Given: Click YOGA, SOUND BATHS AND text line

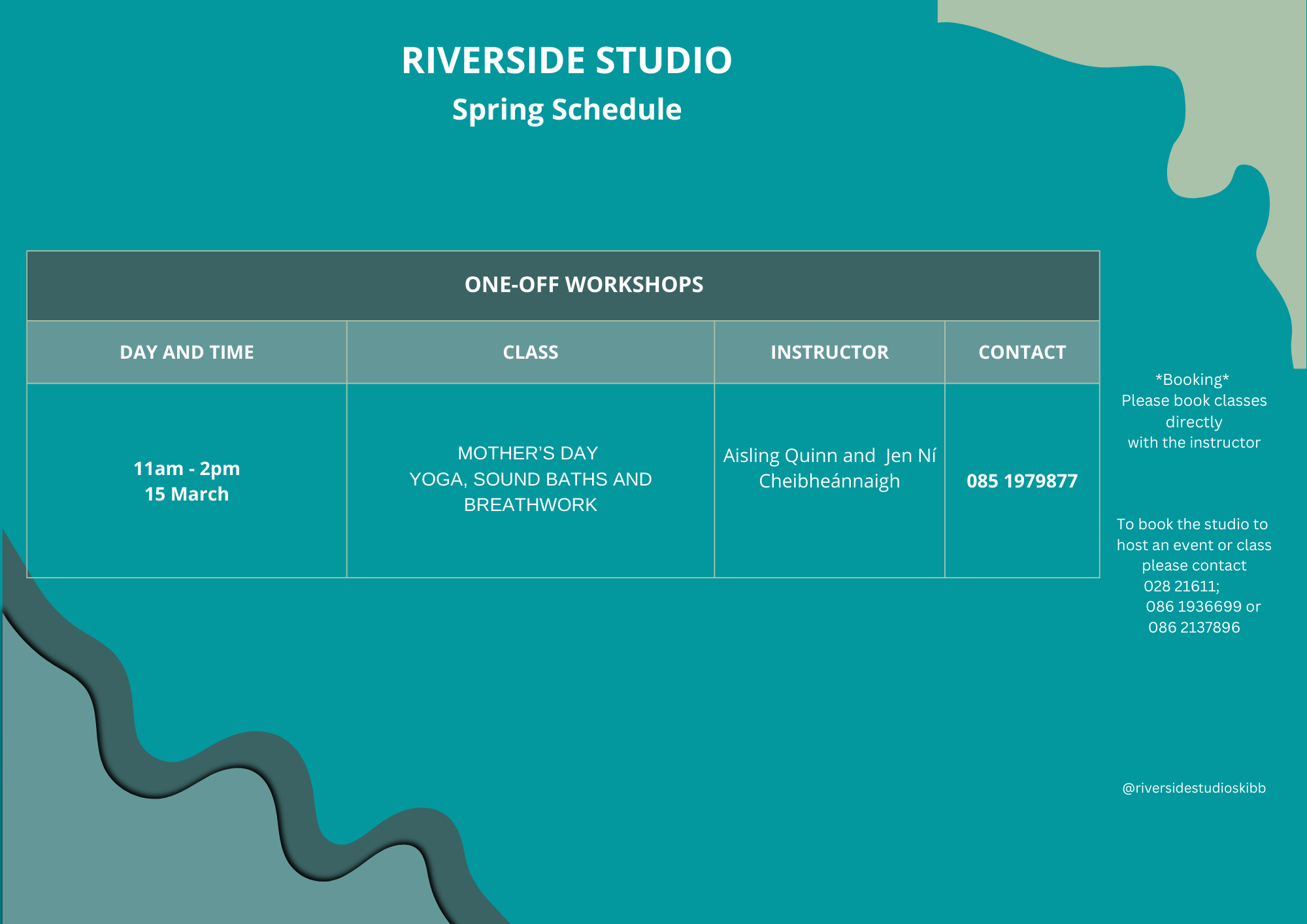Looking at the screenshot, I should (x=530, y=479).
